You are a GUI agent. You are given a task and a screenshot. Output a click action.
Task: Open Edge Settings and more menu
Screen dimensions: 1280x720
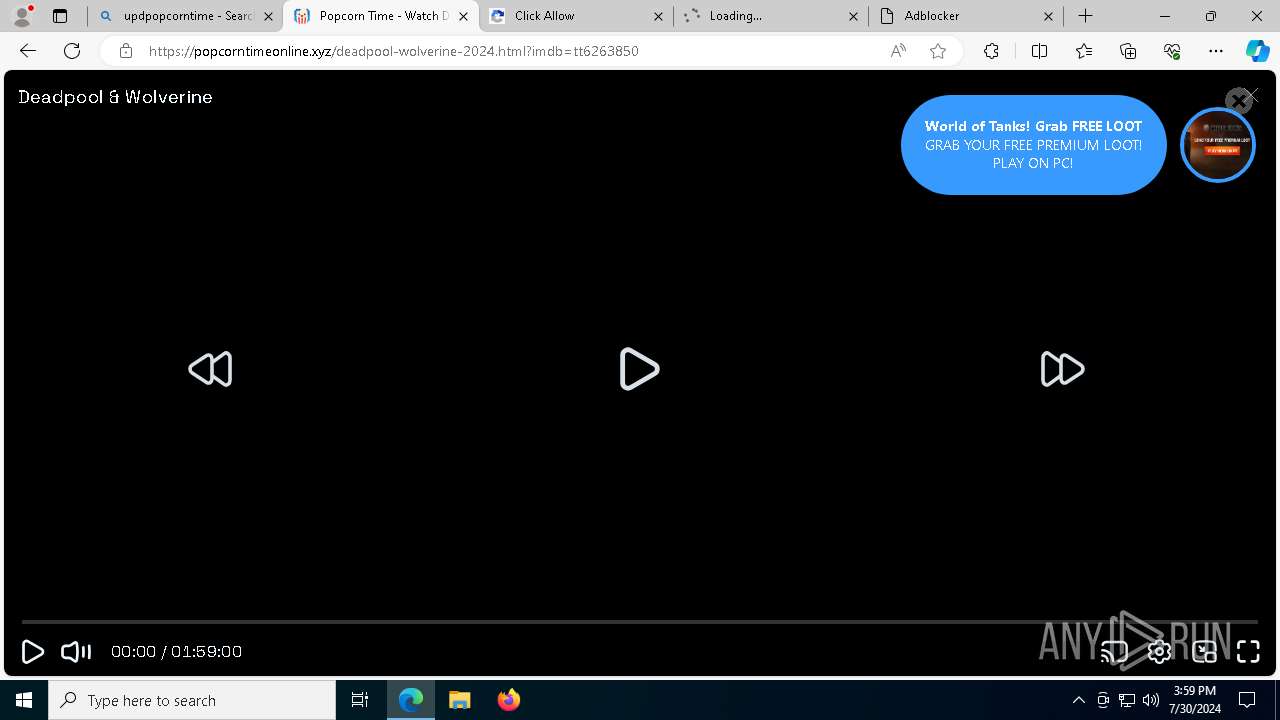point(1216,51)
